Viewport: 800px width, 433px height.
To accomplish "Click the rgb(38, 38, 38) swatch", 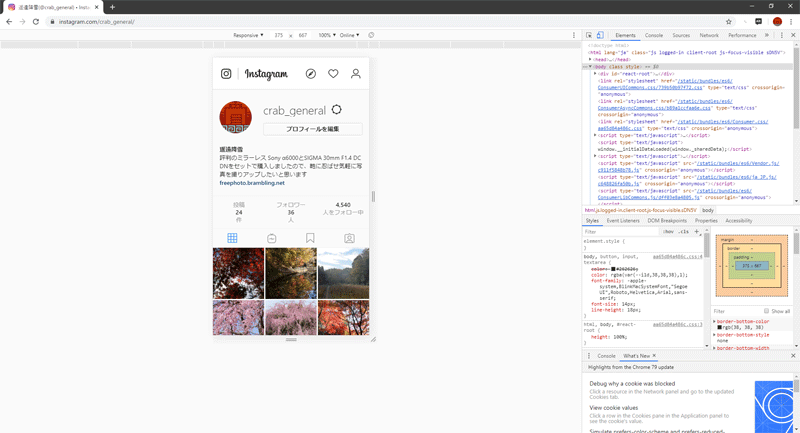I will pyautogui.click(x=719, y=327).
